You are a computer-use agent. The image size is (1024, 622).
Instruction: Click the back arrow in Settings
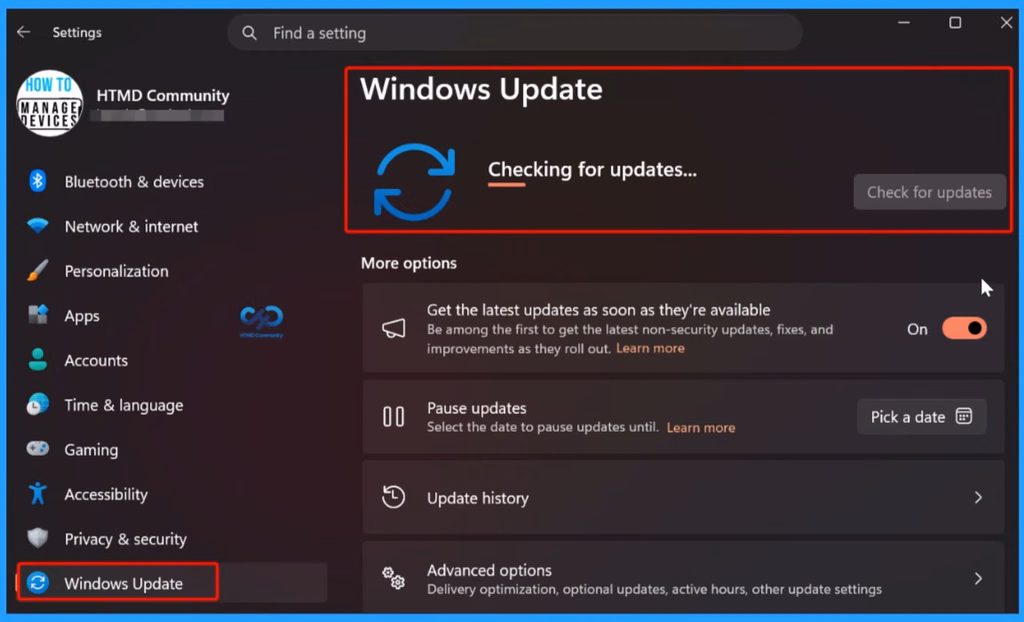pyautogui.click(x=24, y=32)
